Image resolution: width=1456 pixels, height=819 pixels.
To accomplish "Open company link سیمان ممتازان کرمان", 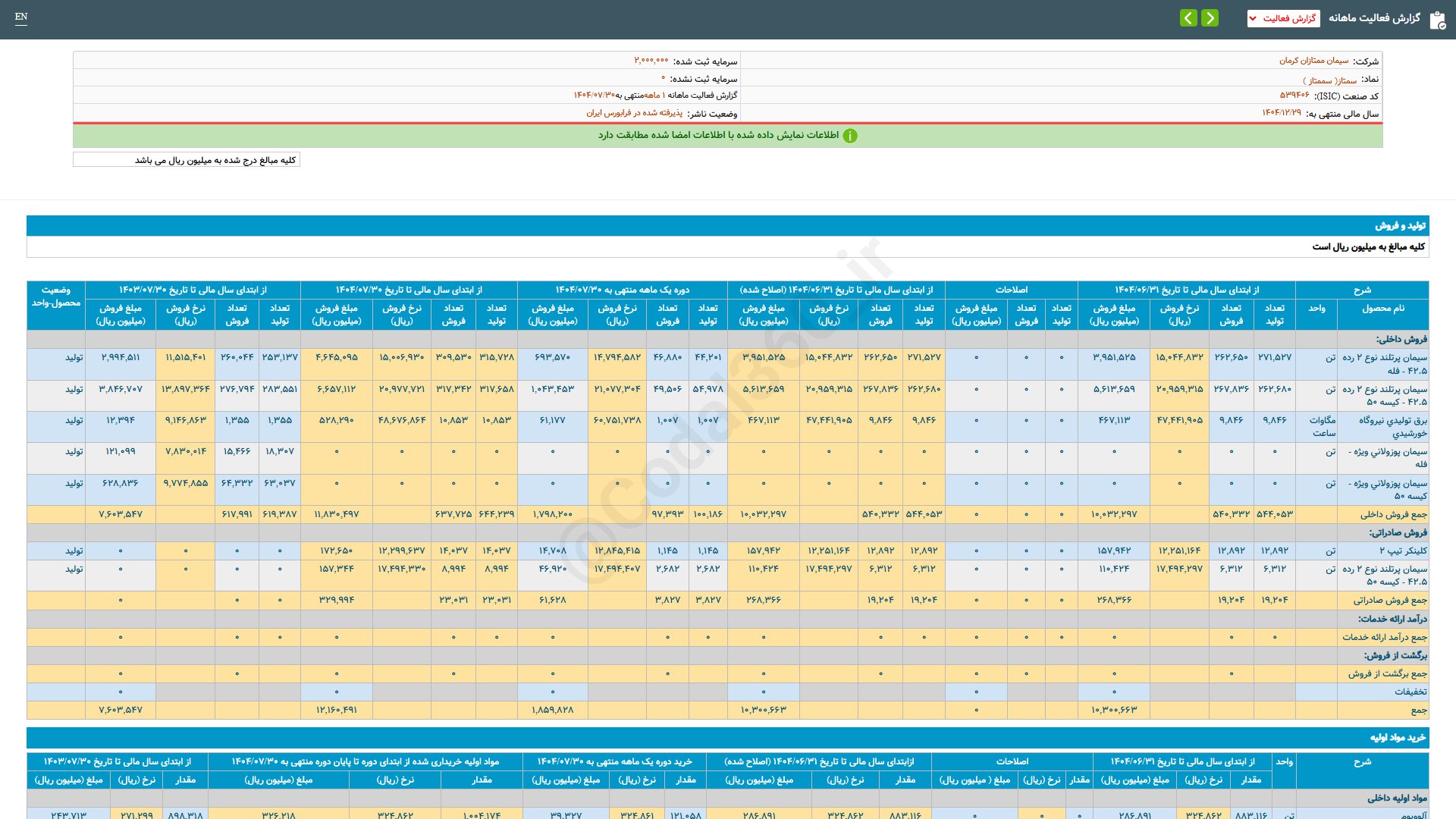I will [1314, 61].
